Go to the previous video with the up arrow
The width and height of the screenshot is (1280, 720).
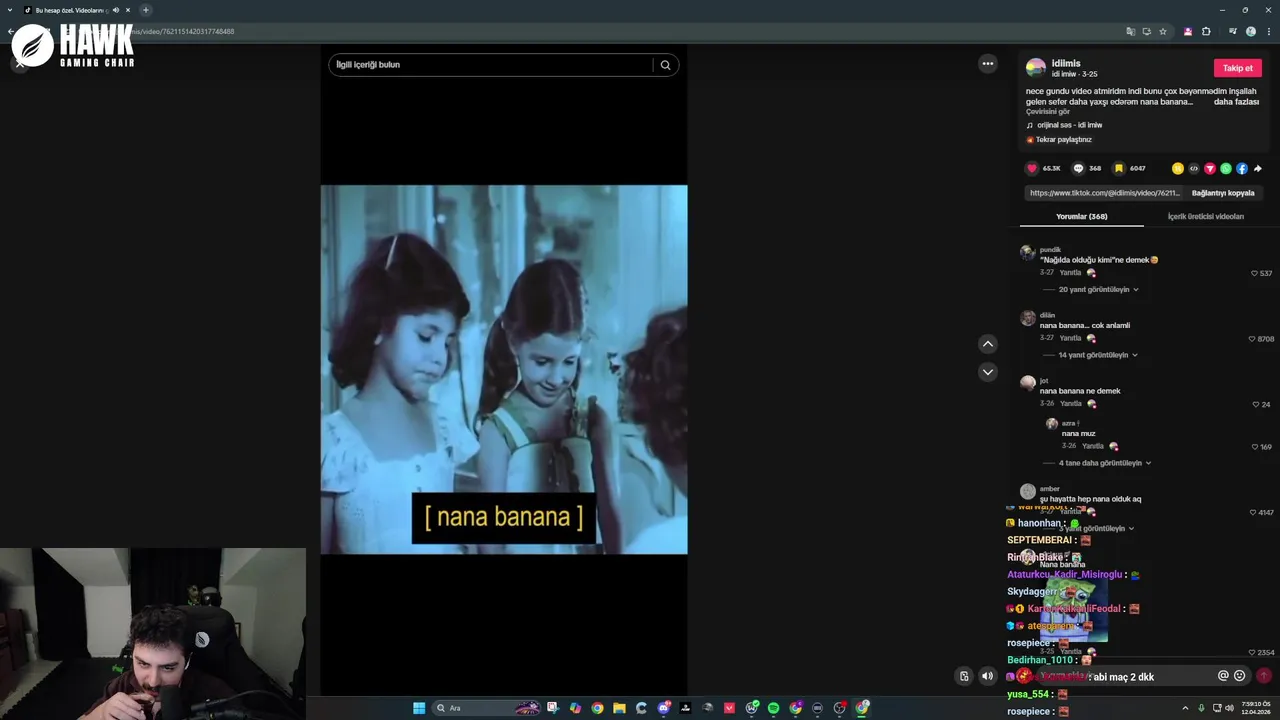[988, 344]
